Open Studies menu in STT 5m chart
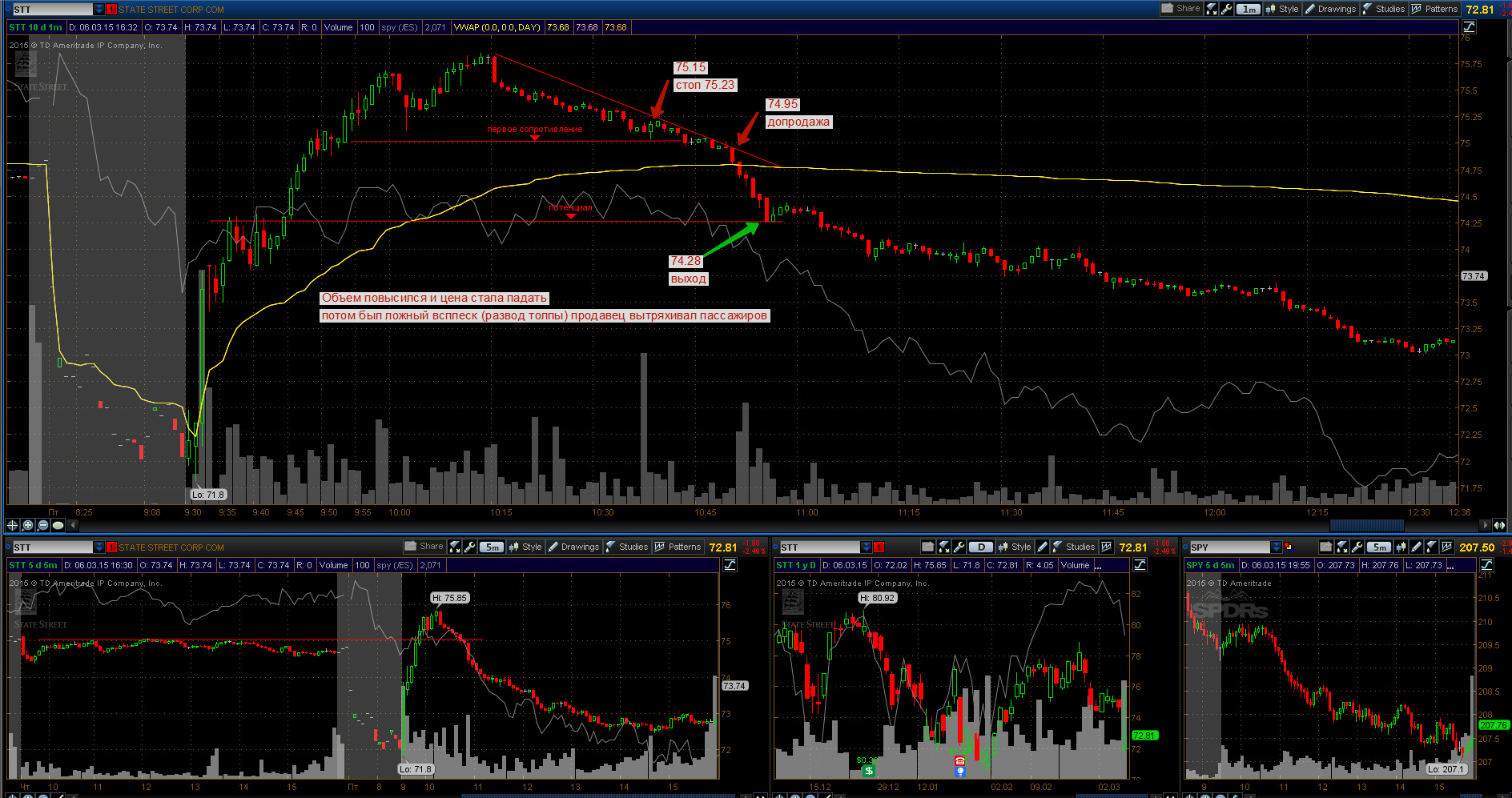 [627, 547]
